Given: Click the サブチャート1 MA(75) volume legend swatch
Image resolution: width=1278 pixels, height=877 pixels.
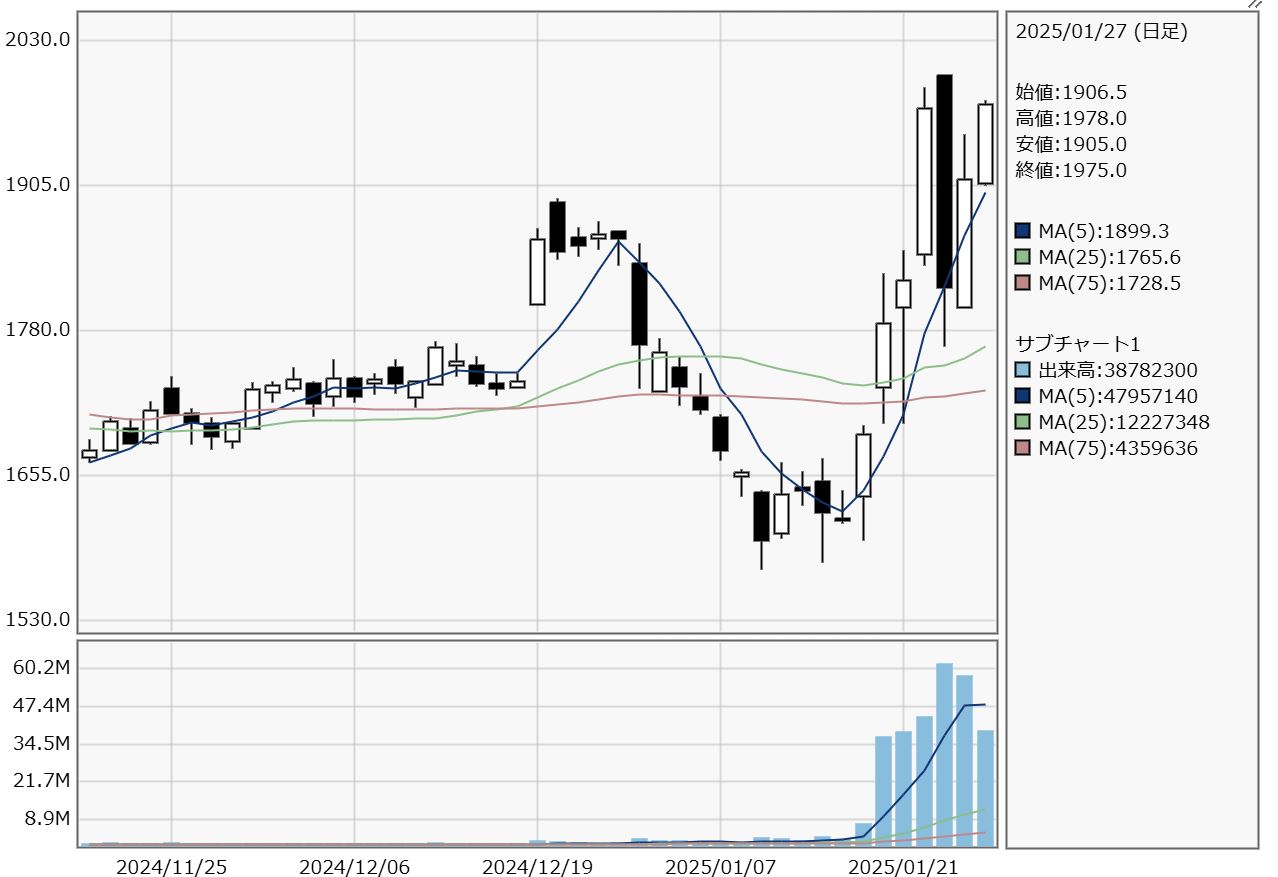Looking at the screenshot, I should point(1023,449).
